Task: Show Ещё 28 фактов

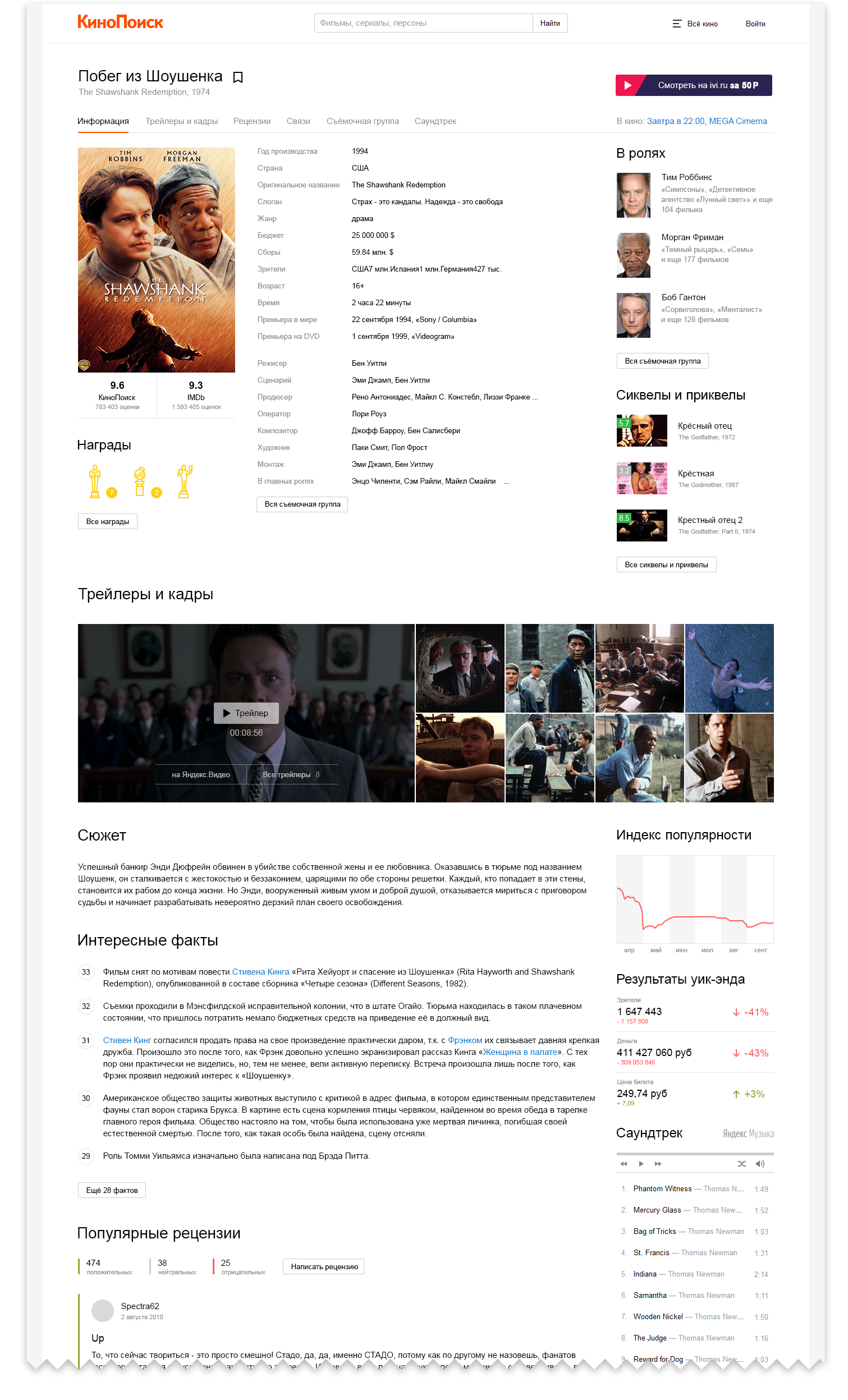Action: point(112,1190)
